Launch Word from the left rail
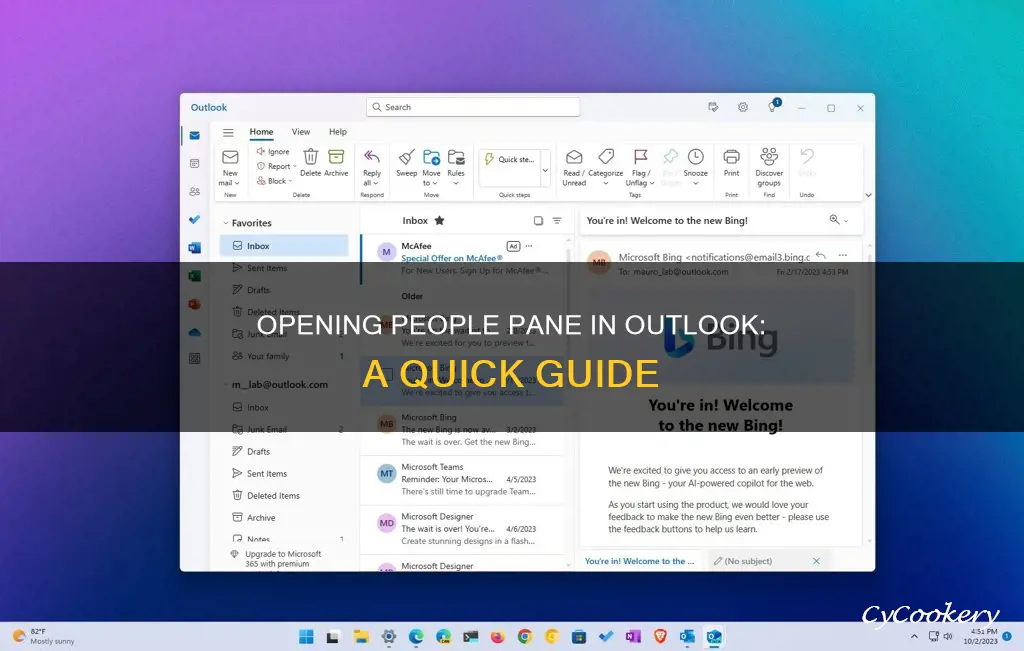1024x651 pixels. point(195,247)
